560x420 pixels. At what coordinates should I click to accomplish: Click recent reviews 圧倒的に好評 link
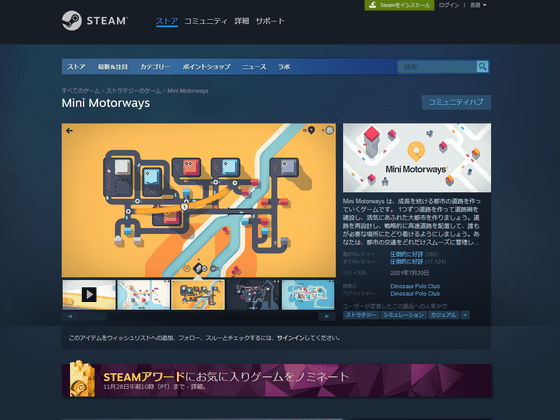[x=406, y=254]
